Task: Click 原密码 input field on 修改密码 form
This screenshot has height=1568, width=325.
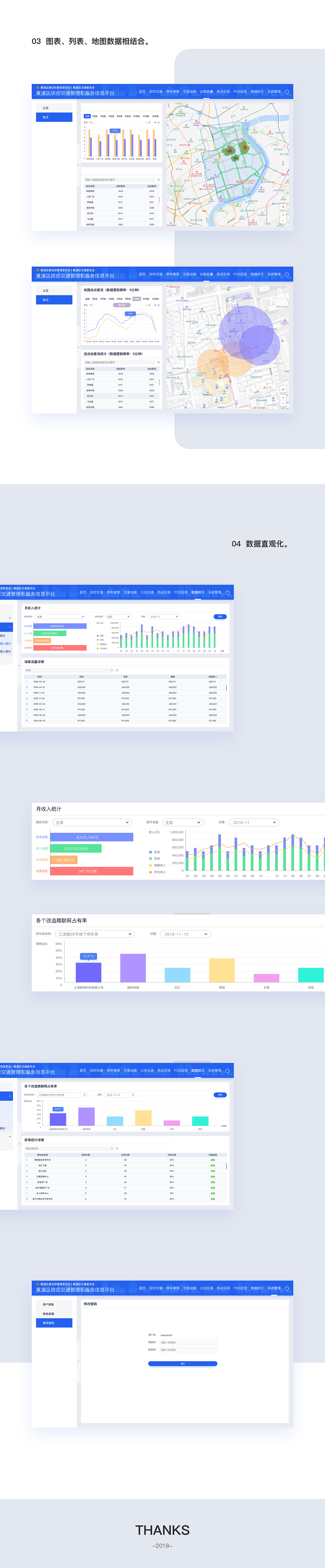Action: tap(188, 1342)
